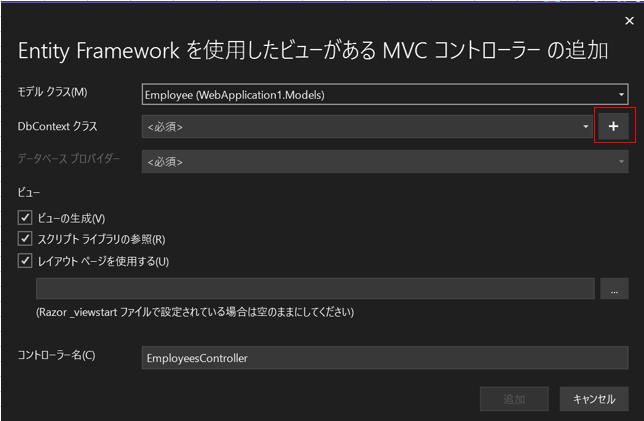644x421 pixels.
Task: Click the ビュー section heading
Action: click(x=29, y=192)
